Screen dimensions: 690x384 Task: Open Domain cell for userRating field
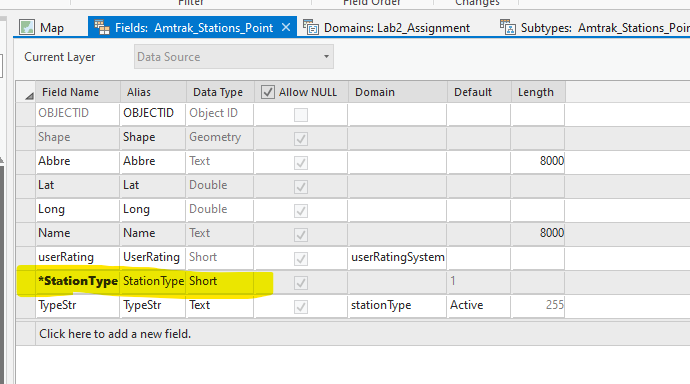[398, 257]
